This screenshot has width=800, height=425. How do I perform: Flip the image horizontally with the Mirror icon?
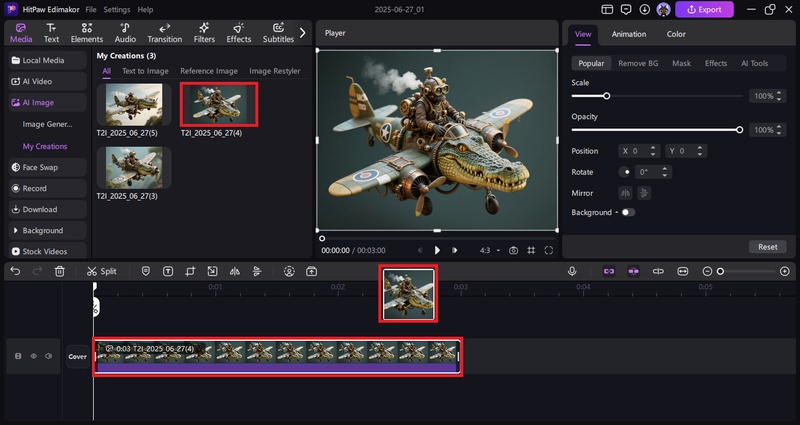click(x=626, y=193)
